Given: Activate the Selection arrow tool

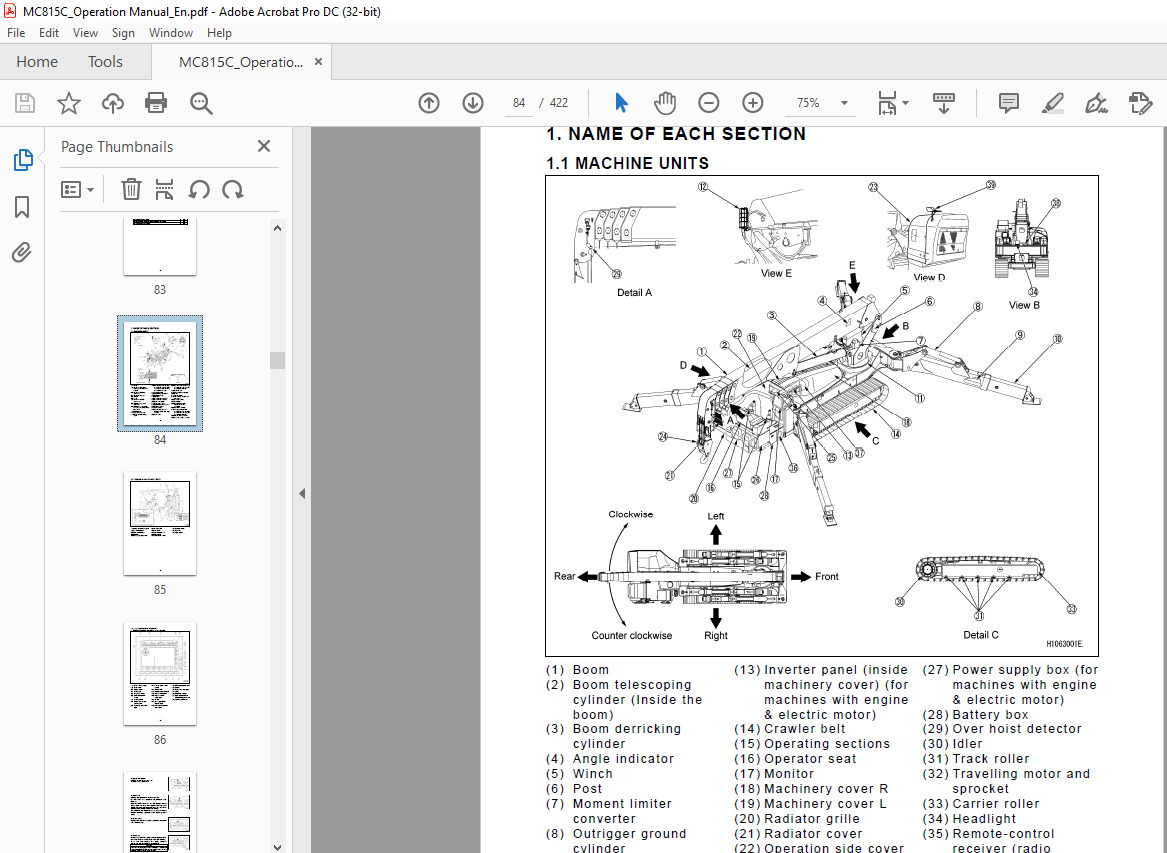Looking at the screenshot, I should (x=621, y=103).
